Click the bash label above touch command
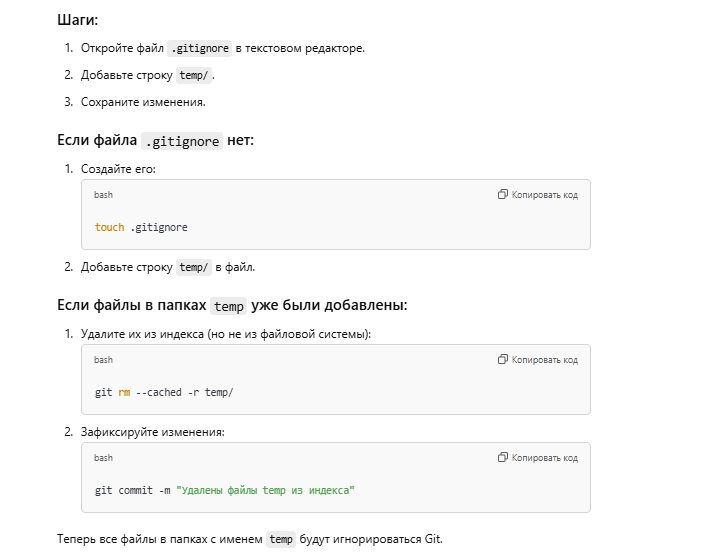The width and height of the screenshot is (726, 553). pyautogui.click(x=103, y=195)
